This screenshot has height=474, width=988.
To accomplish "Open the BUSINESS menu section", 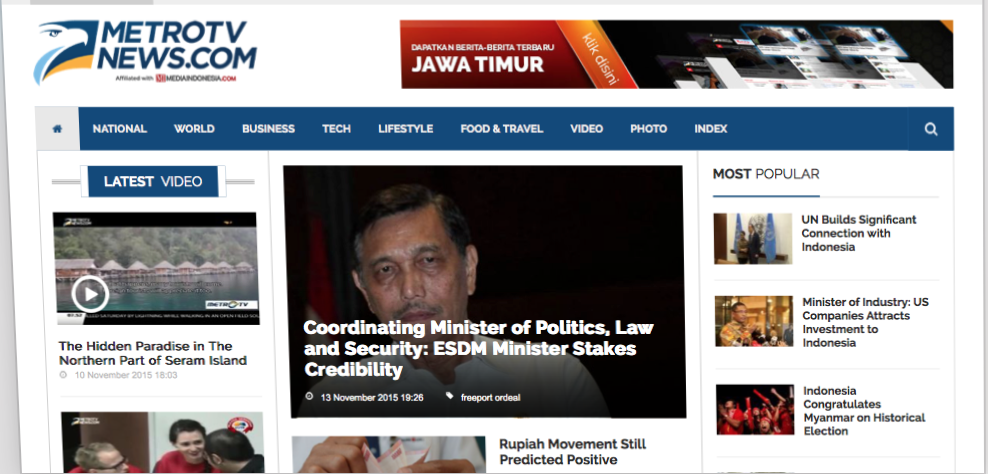I will point(268,129).
